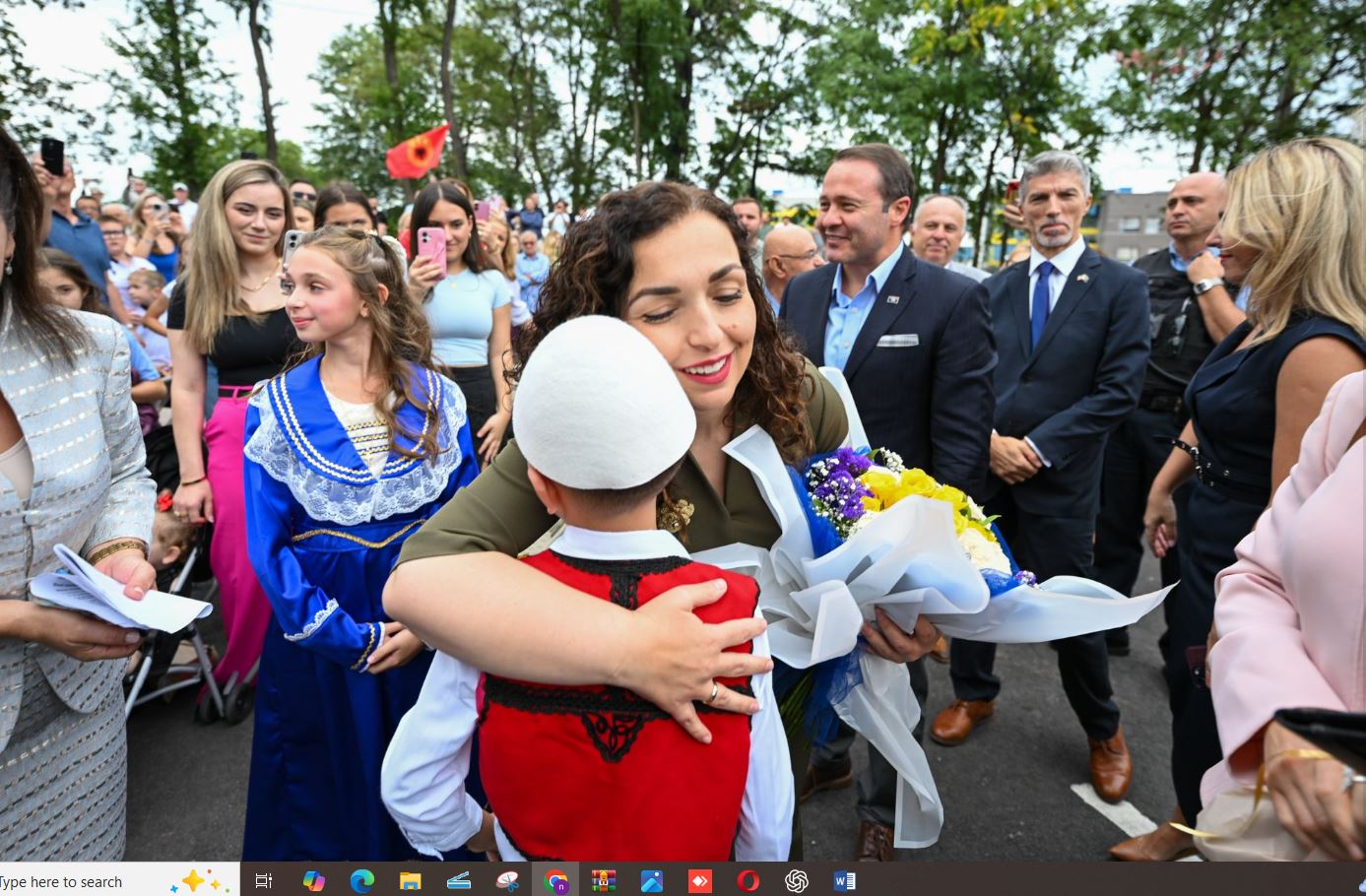Open File Explorer folder icon

(410, 881)
